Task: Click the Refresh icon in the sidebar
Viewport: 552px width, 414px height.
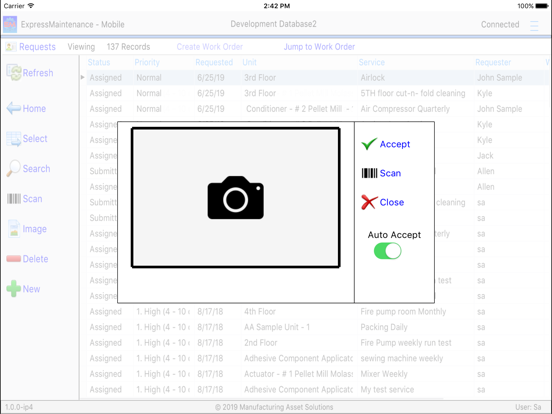Action: (x=14, y=73)
